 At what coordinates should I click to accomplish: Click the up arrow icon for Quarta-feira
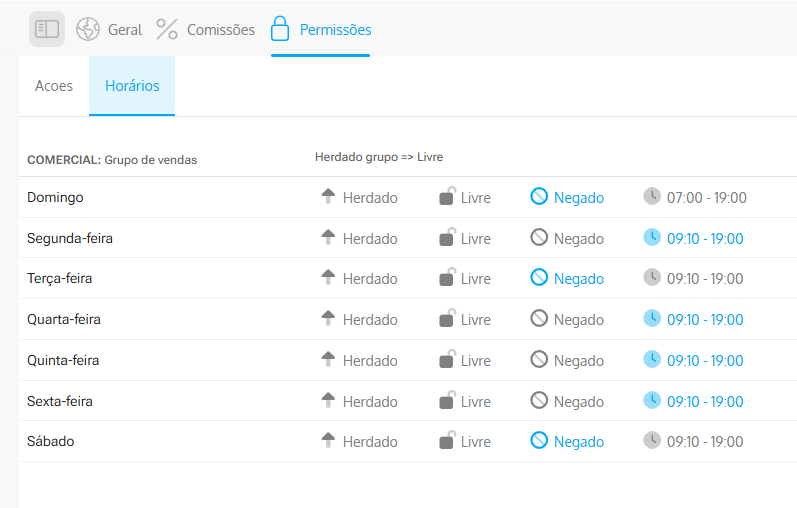click(x=328, y=319)
